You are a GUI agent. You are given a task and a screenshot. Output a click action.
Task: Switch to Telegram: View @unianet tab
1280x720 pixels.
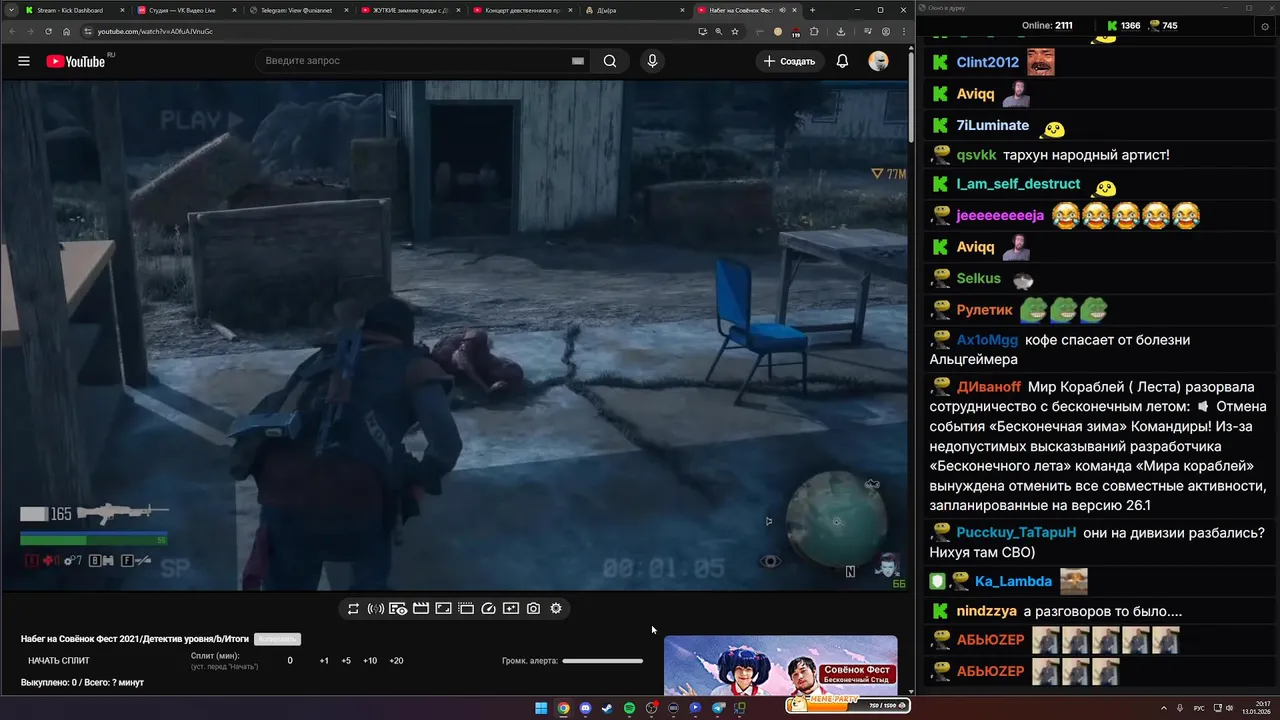(297, 10)
